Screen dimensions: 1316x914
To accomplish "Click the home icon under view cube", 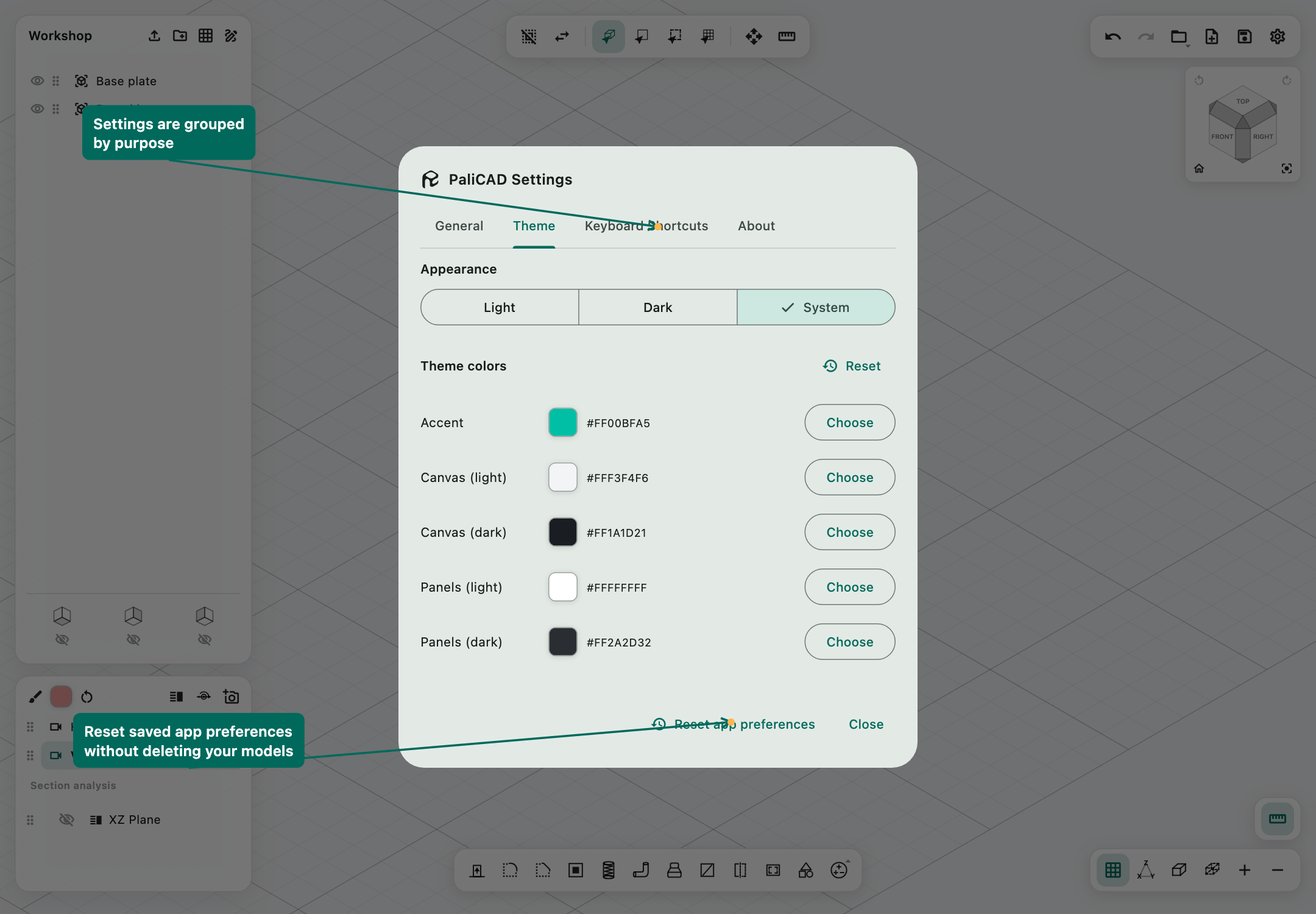I will point(1199,169).
